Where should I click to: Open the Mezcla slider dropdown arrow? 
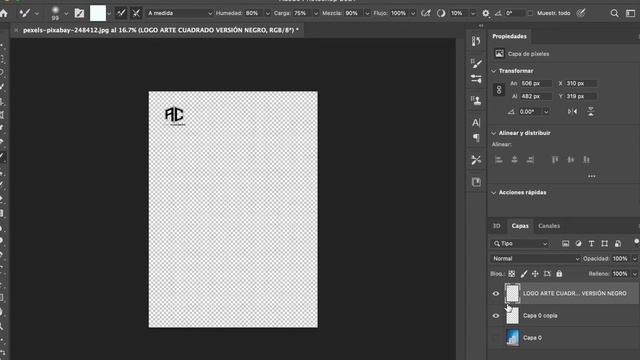coord(367,13)
